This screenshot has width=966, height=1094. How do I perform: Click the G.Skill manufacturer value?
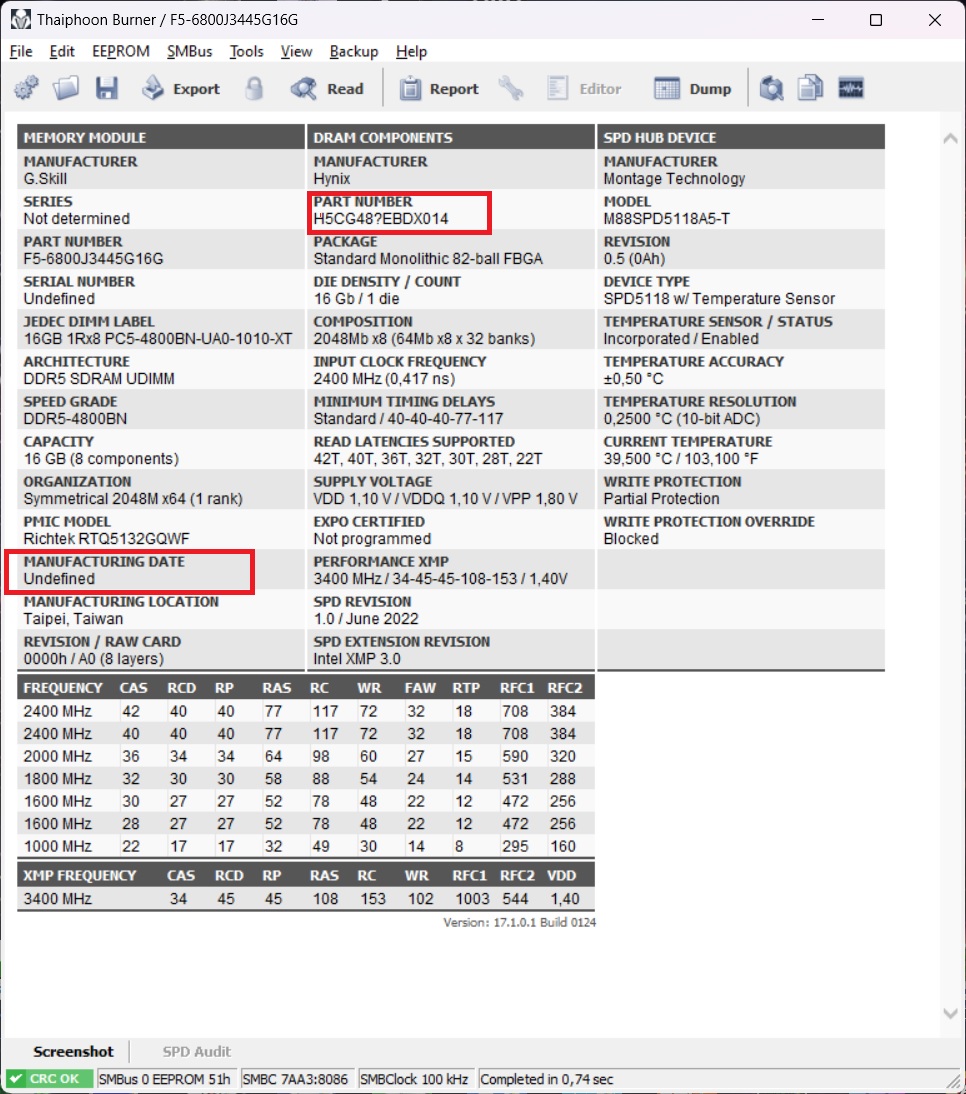[x=45, y=179]
